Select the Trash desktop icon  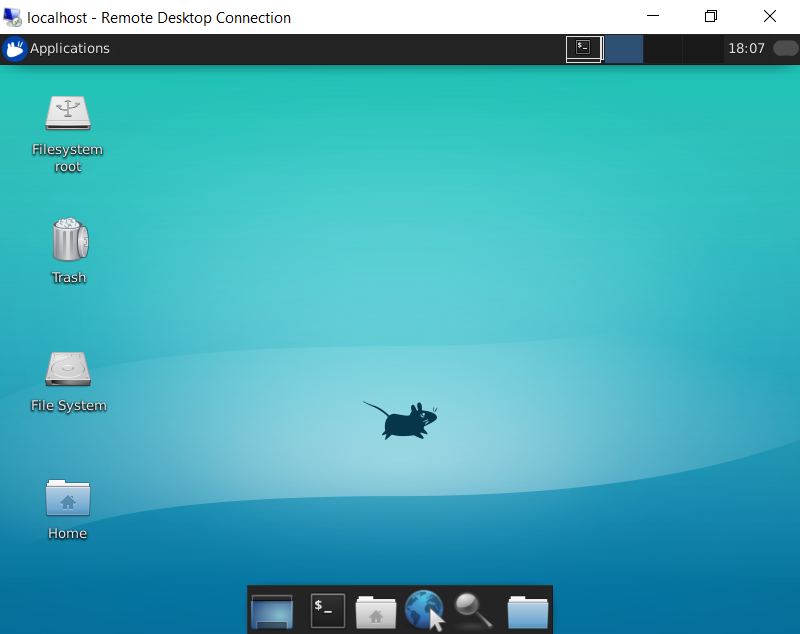70,239
